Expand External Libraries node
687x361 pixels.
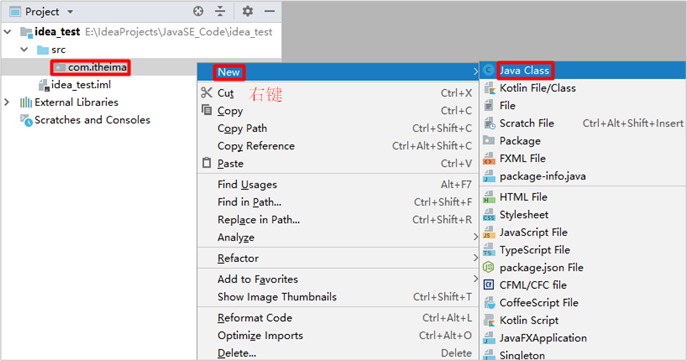click(x=7, y=102)
